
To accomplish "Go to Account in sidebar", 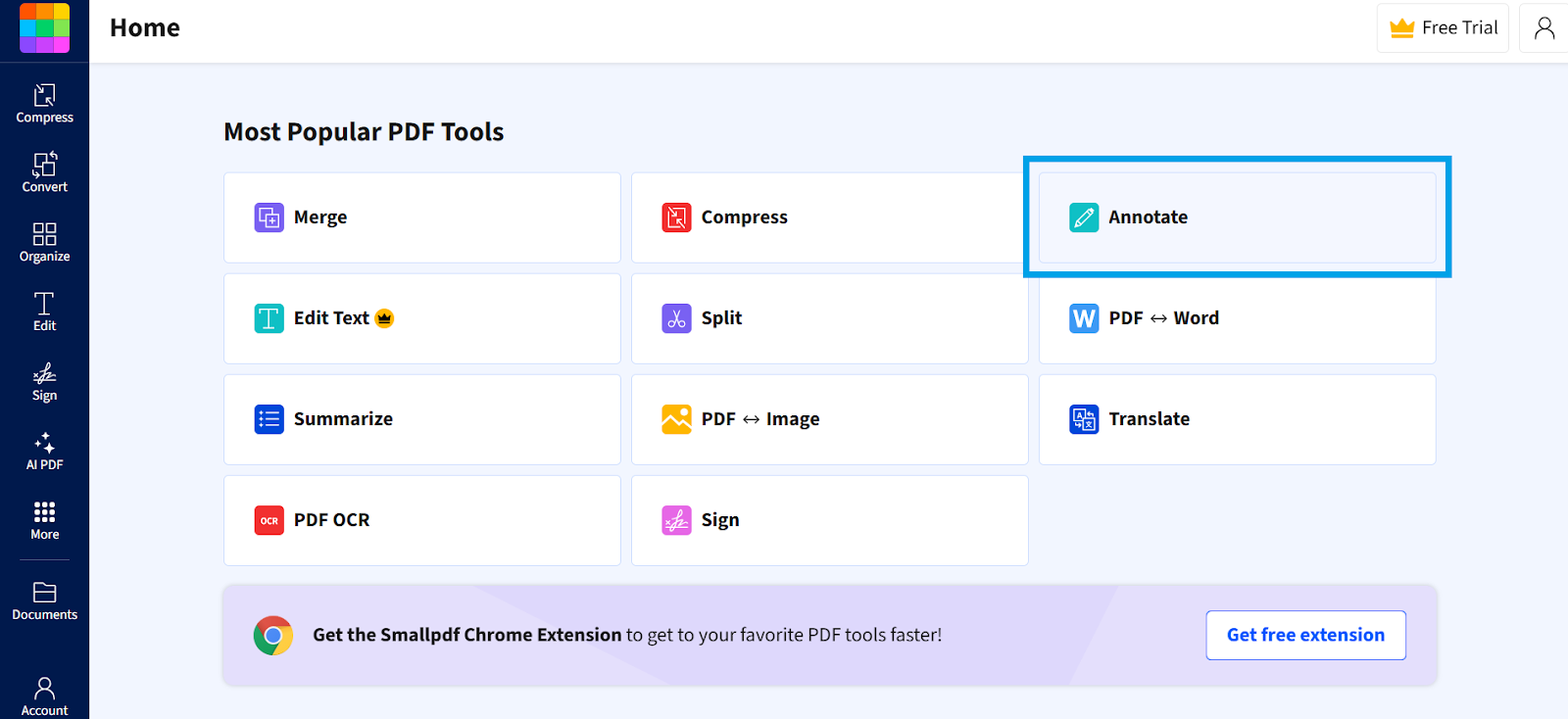I will 44,695.
